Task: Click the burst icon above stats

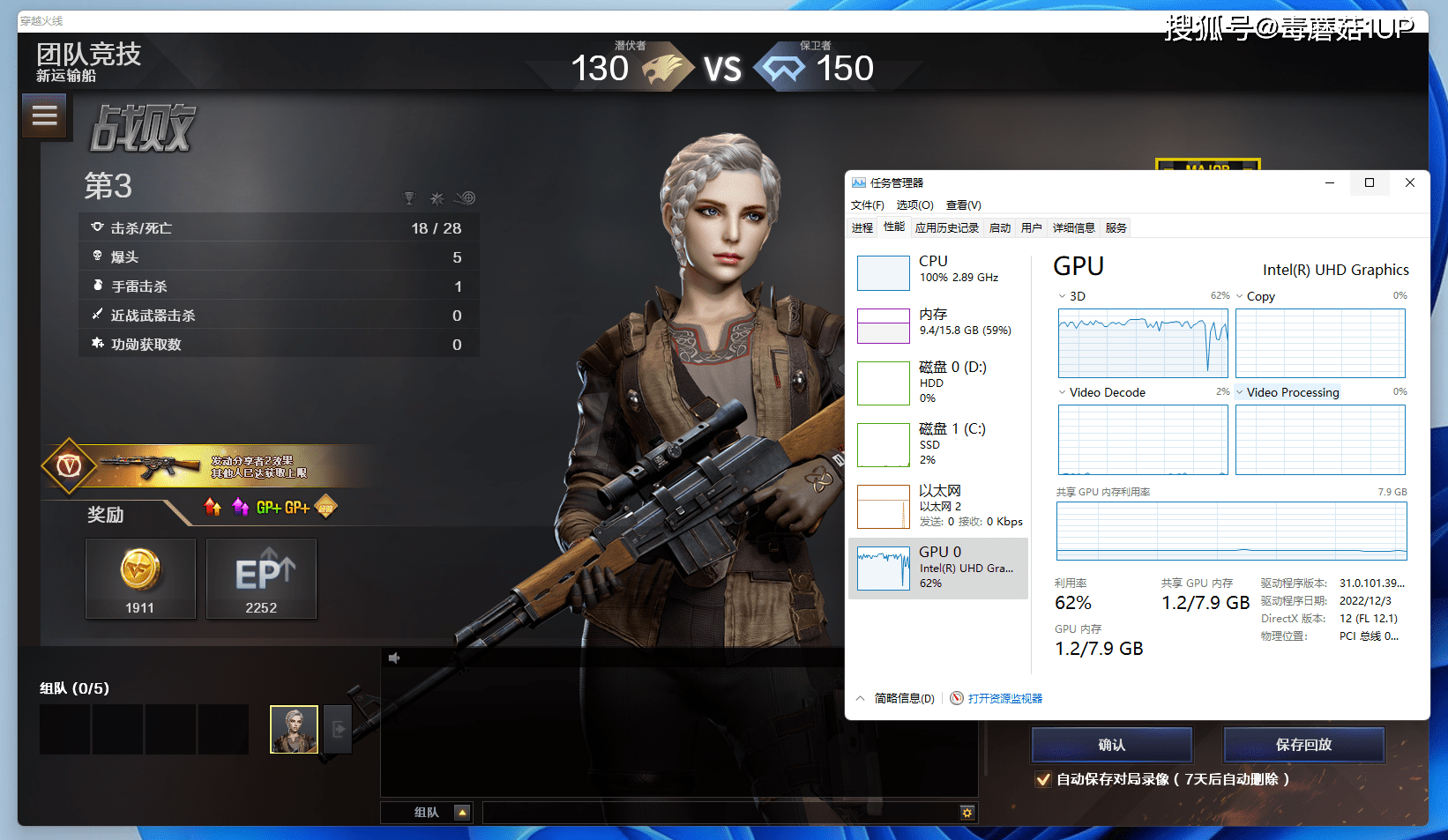Action: (437, 198)
